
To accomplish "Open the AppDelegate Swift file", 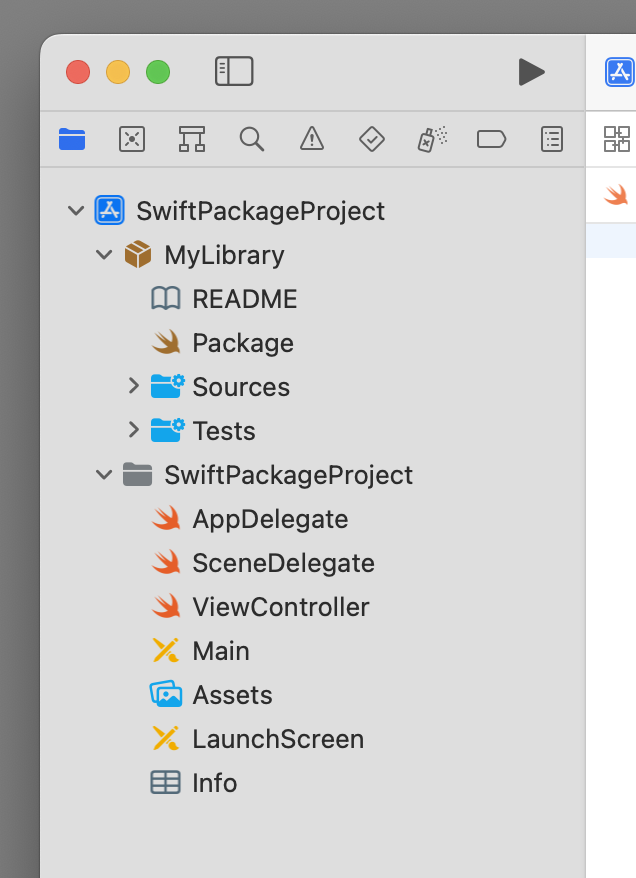I will [x=270, y=519].
